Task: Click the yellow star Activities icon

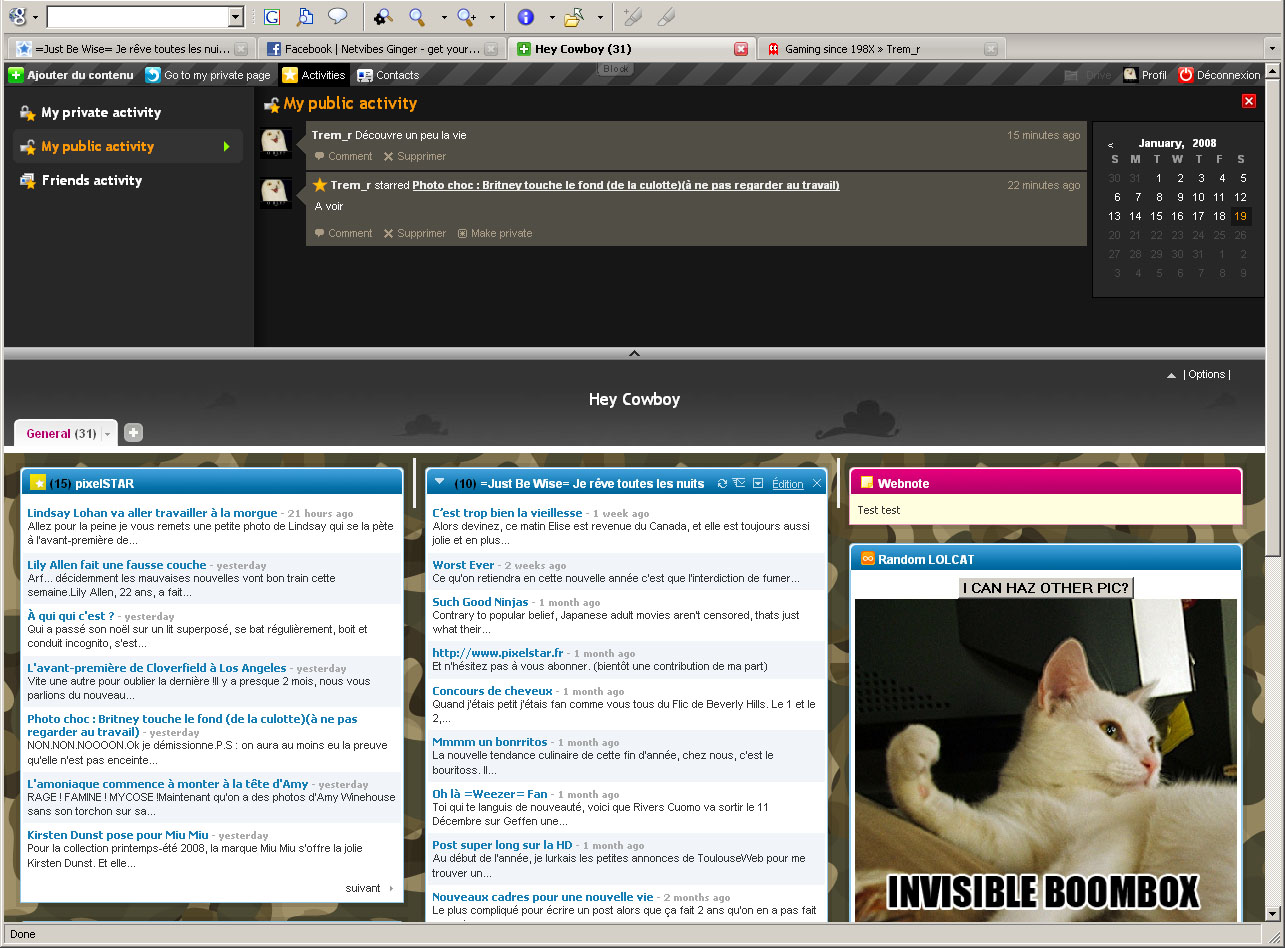Action: click(x=289, y=75)
